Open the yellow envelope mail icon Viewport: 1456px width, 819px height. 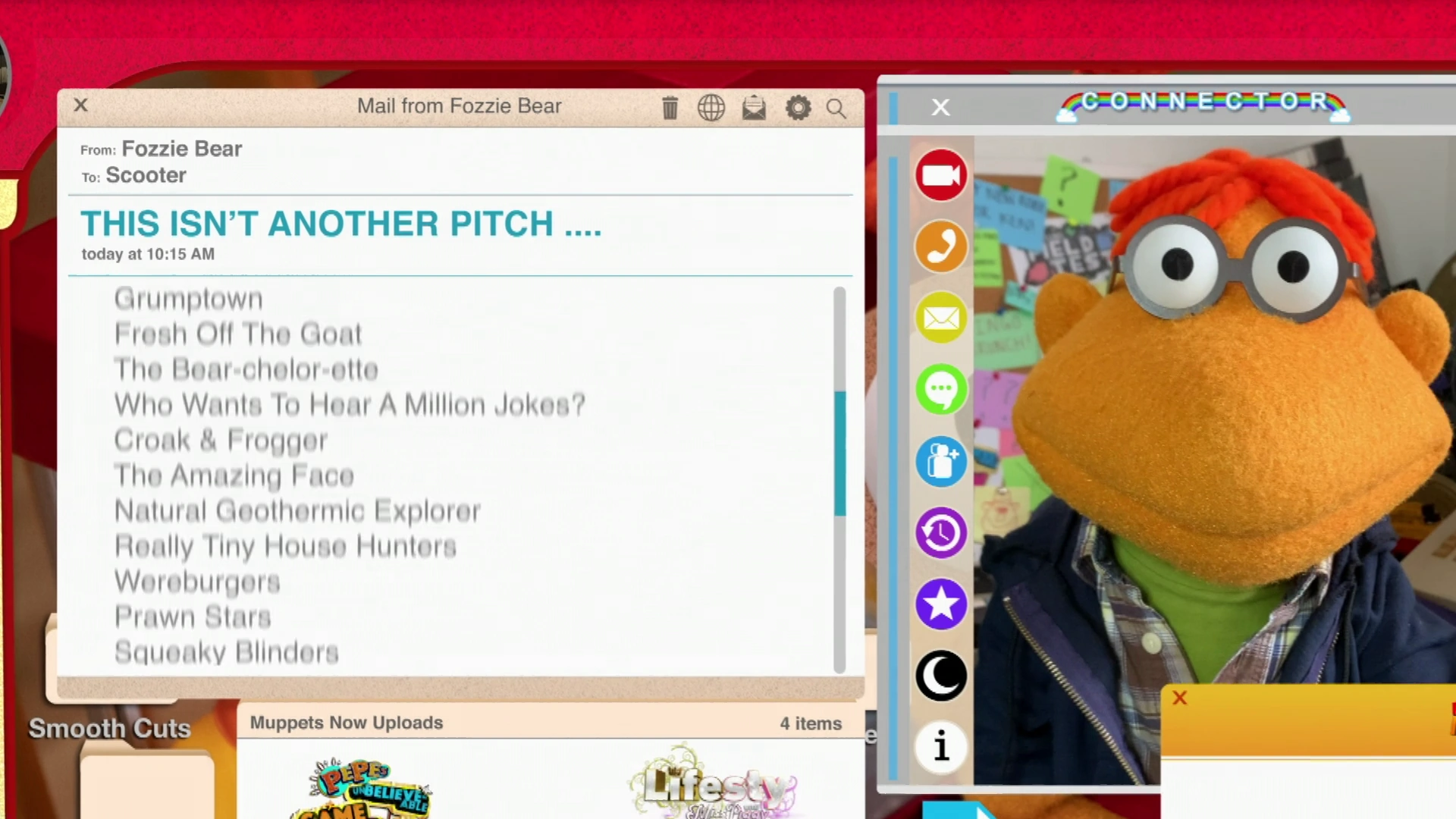941,318
